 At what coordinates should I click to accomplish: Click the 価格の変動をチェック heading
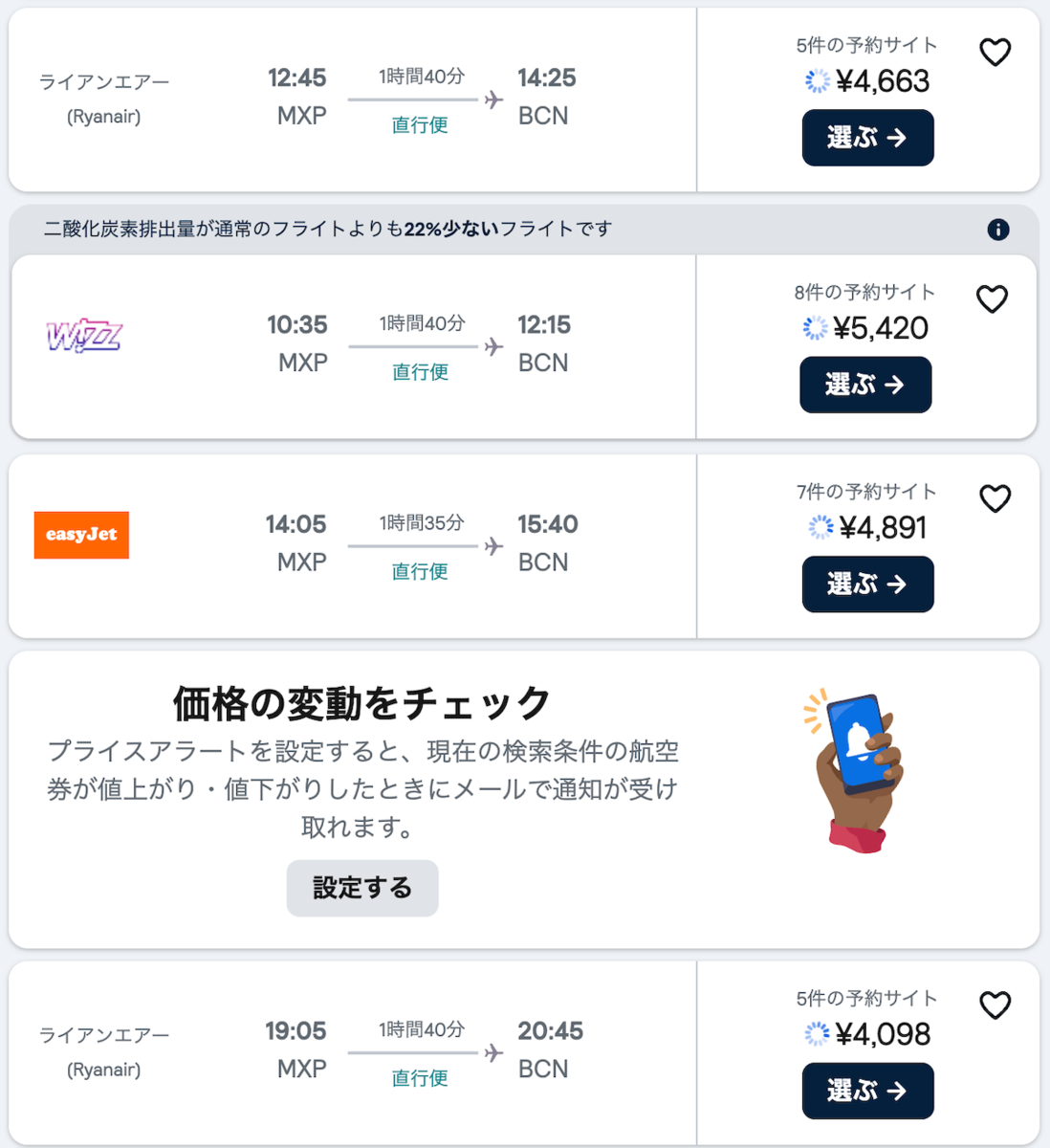click(x=361, y=704)
